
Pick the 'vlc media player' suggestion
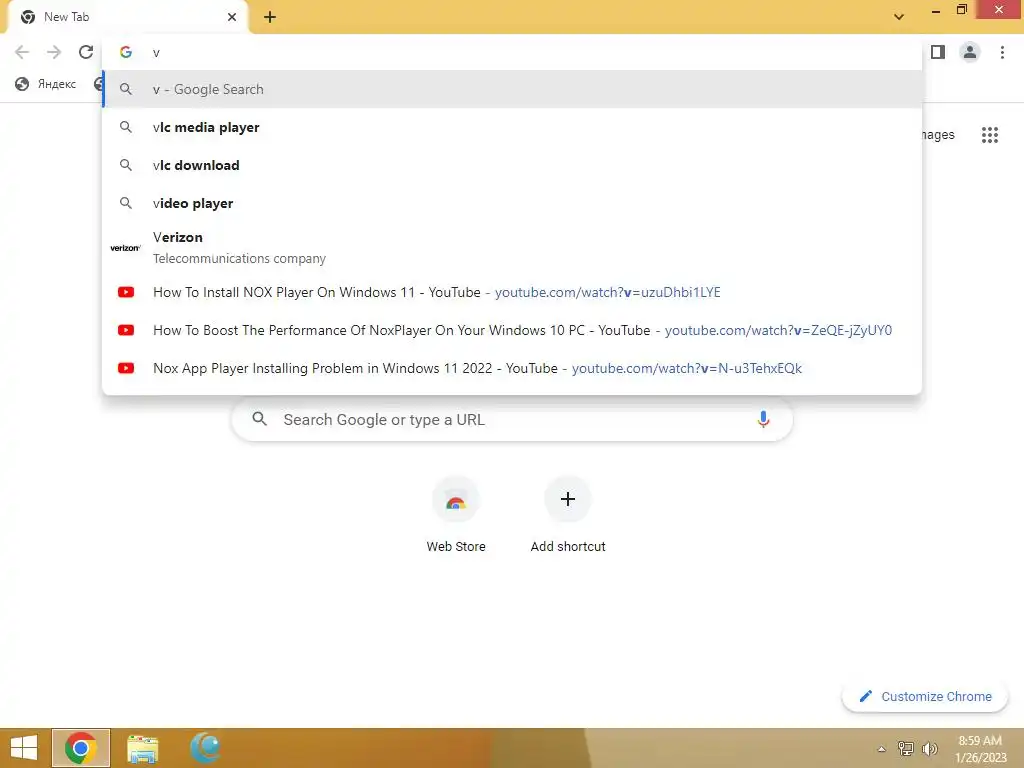tap(513, 127)
